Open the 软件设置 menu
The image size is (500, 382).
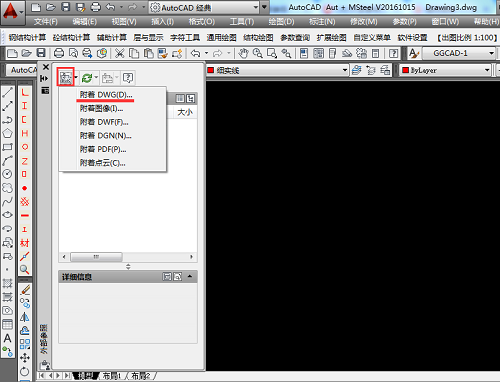(x=412, y=38)
